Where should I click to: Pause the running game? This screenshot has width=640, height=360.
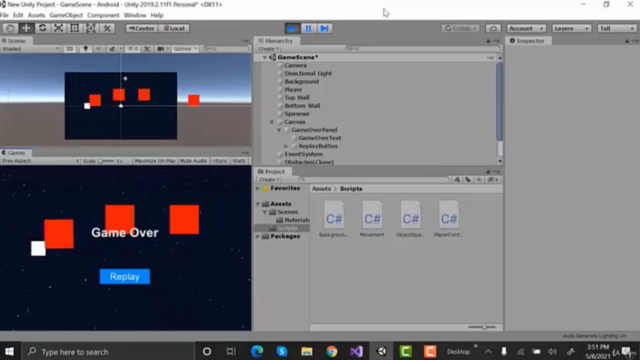point(308,29)
